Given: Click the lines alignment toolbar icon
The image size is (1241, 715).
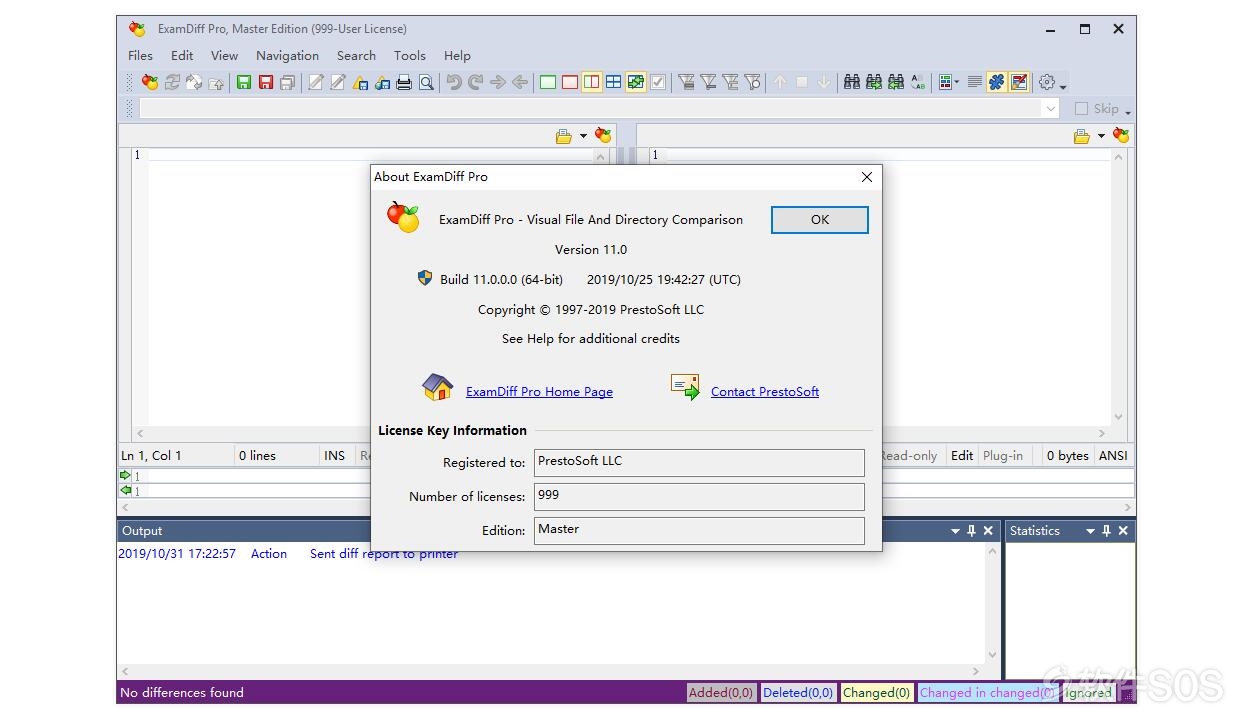Looking at the screenshot, I should 975,82.
